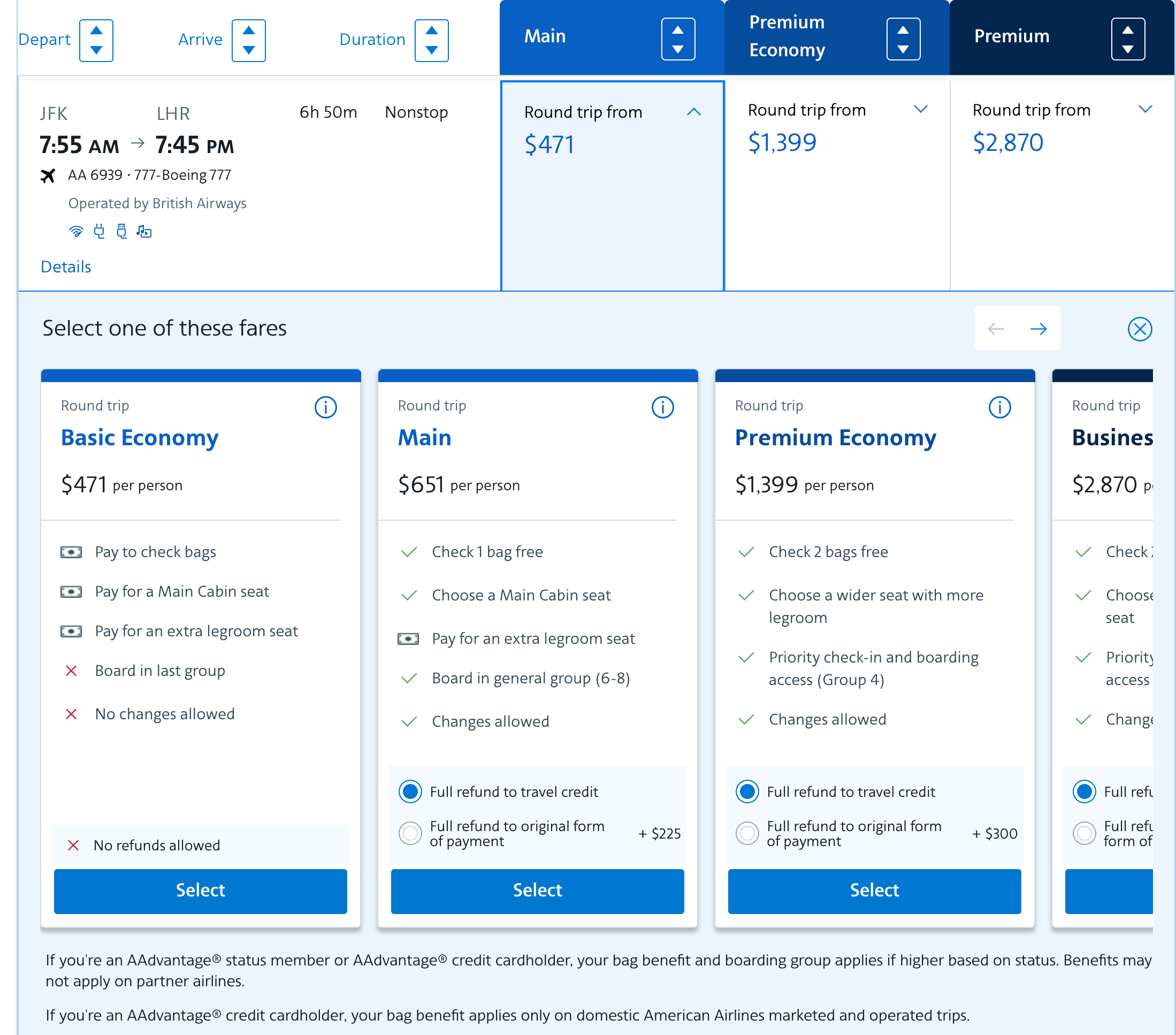Select Main full refund to travel credit

click(x=410, y=792)
